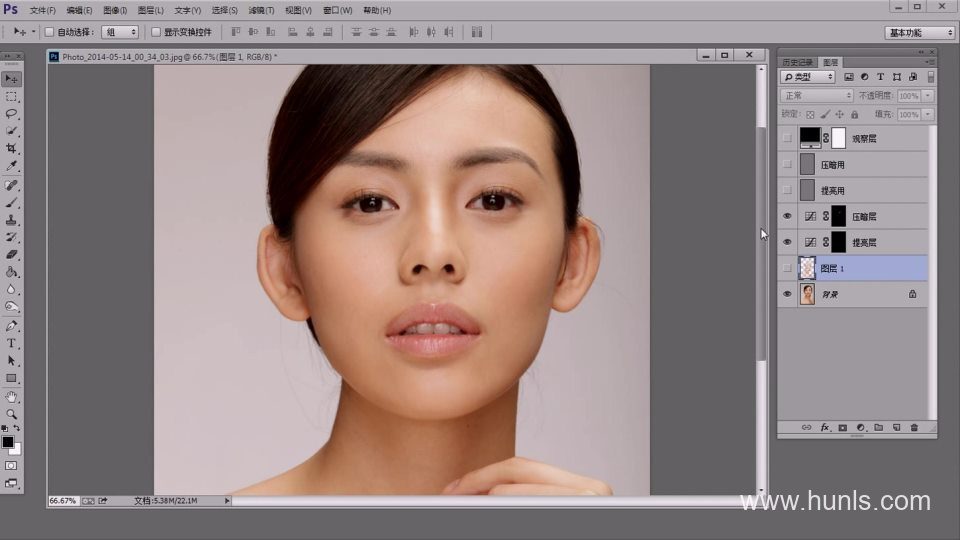Select the 图层 1 layer thumbnail
Screen dimensions: 960x540
click(808, 268)
